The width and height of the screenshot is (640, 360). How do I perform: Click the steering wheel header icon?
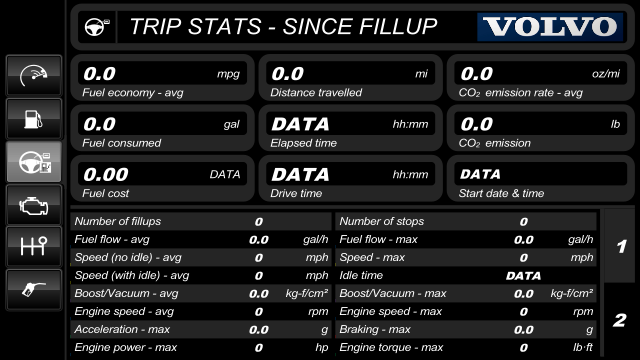click(97, 27)
